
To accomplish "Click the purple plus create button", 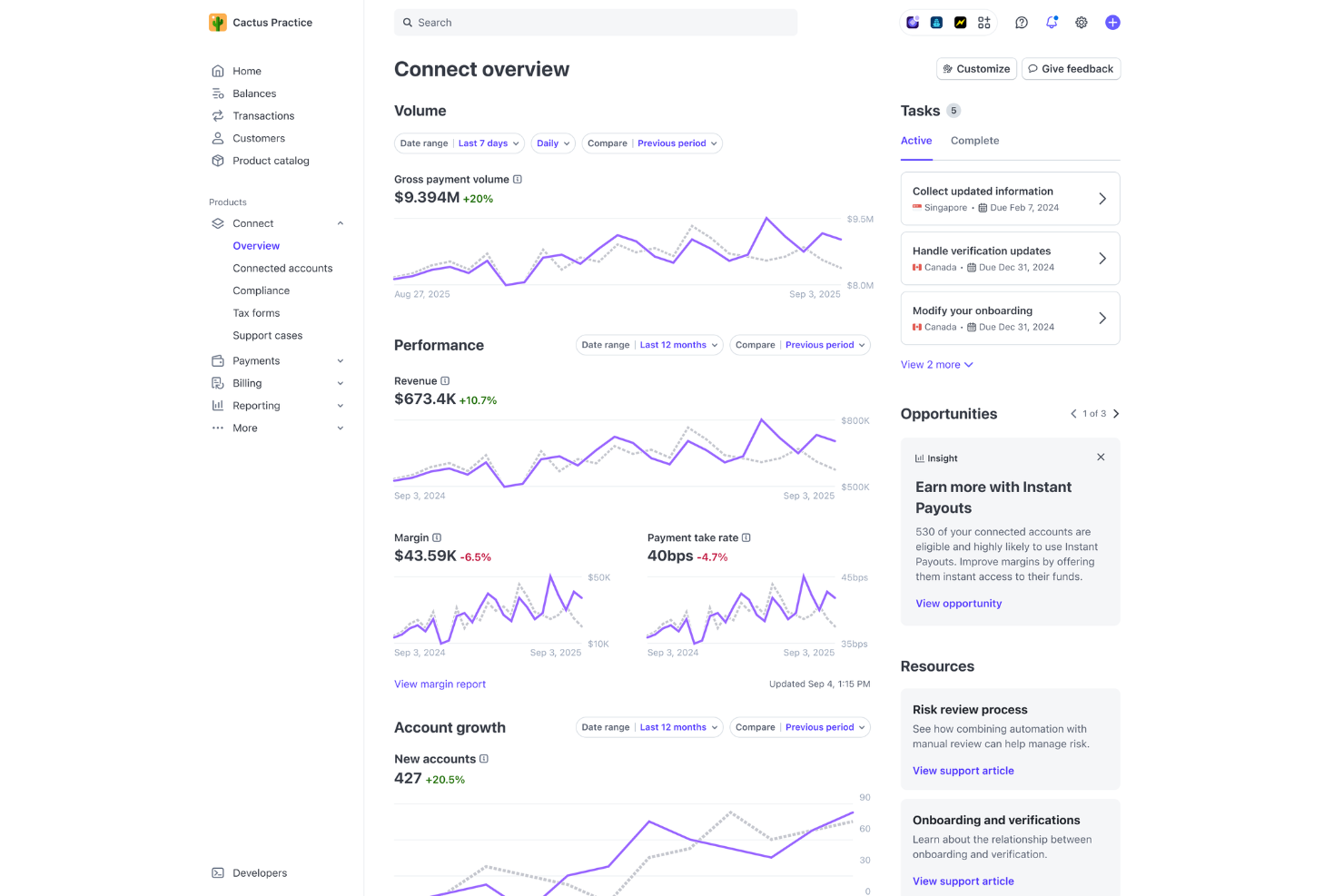I will tap(1112, 22).
